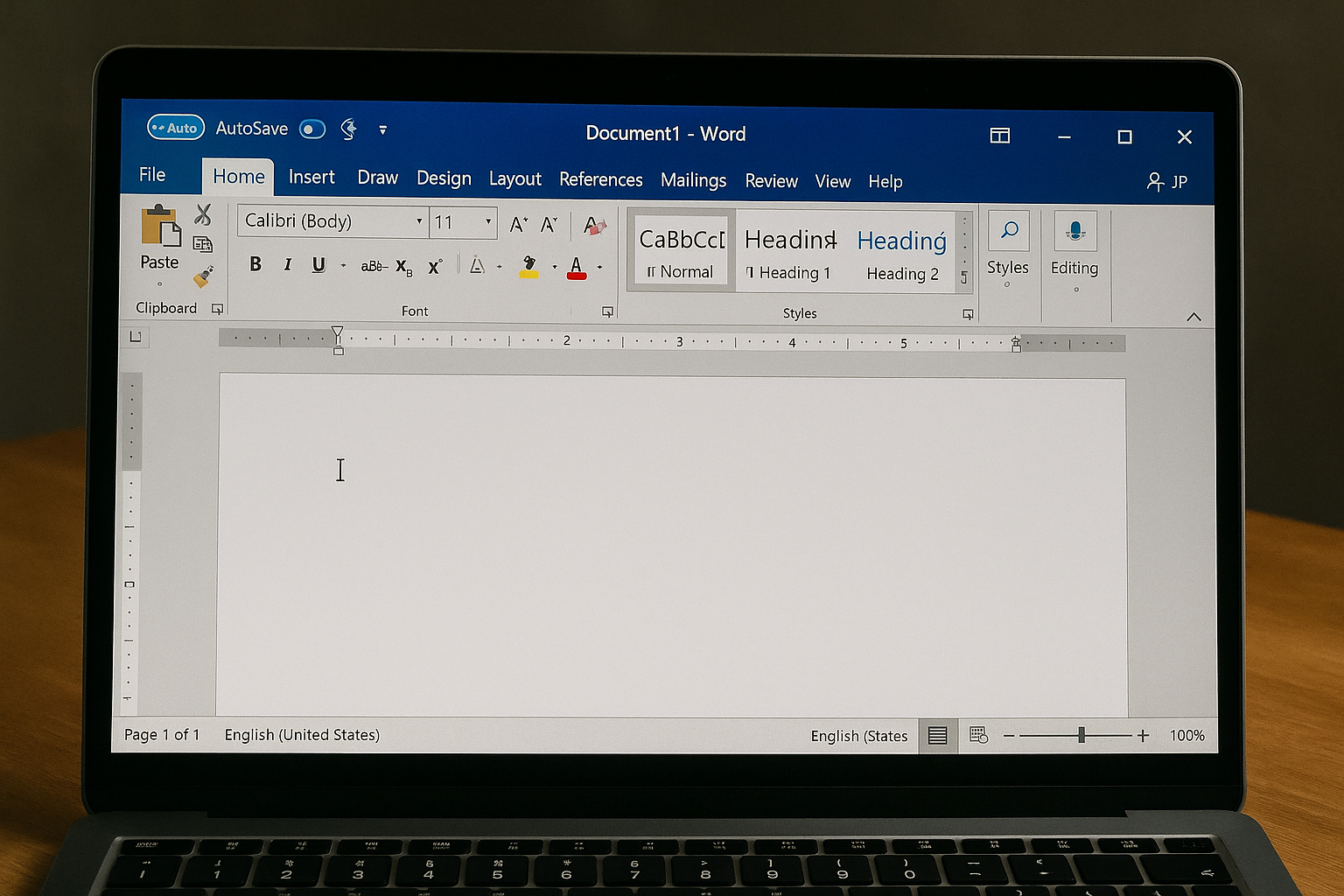Image resolution: width=1344 pixels, height=896 pixels.
Task: Expand the font color dropdown arrow
Action: pos(599,267)
